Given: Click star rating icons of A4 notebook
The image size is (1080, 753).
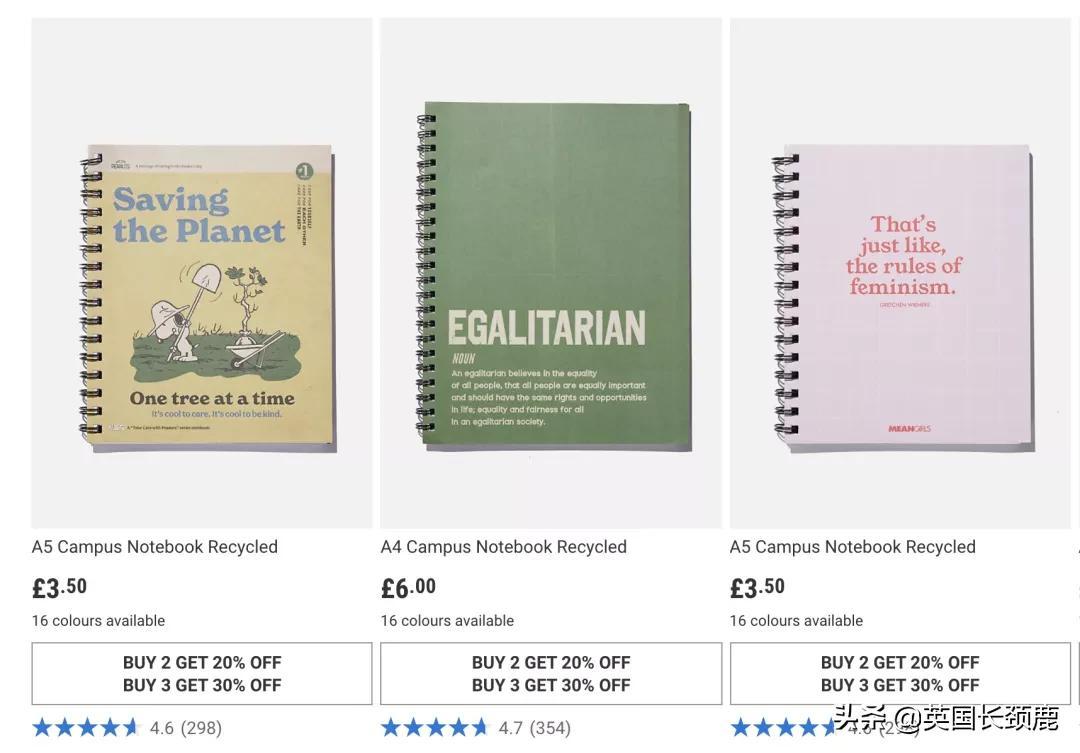Looking at the screenshot, I should click(435, 728).
